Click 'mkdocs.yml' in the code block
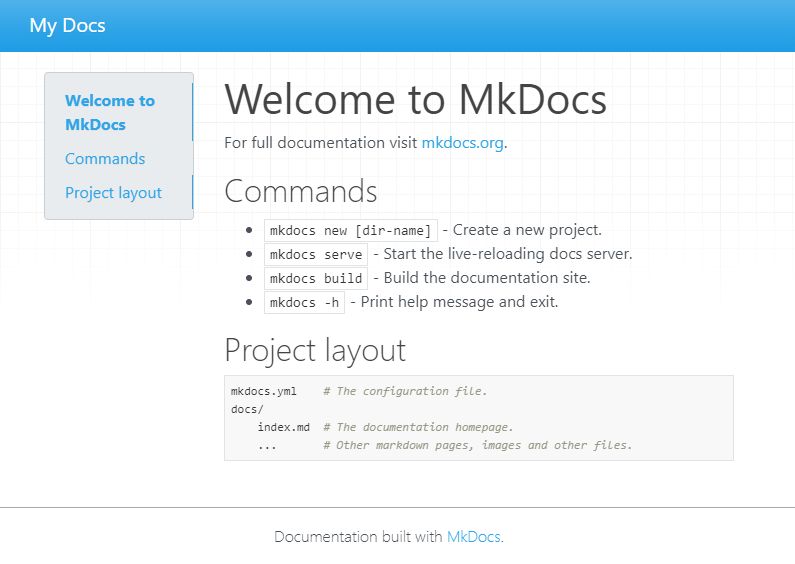This screenshot has width=795, height=564. 264,392
